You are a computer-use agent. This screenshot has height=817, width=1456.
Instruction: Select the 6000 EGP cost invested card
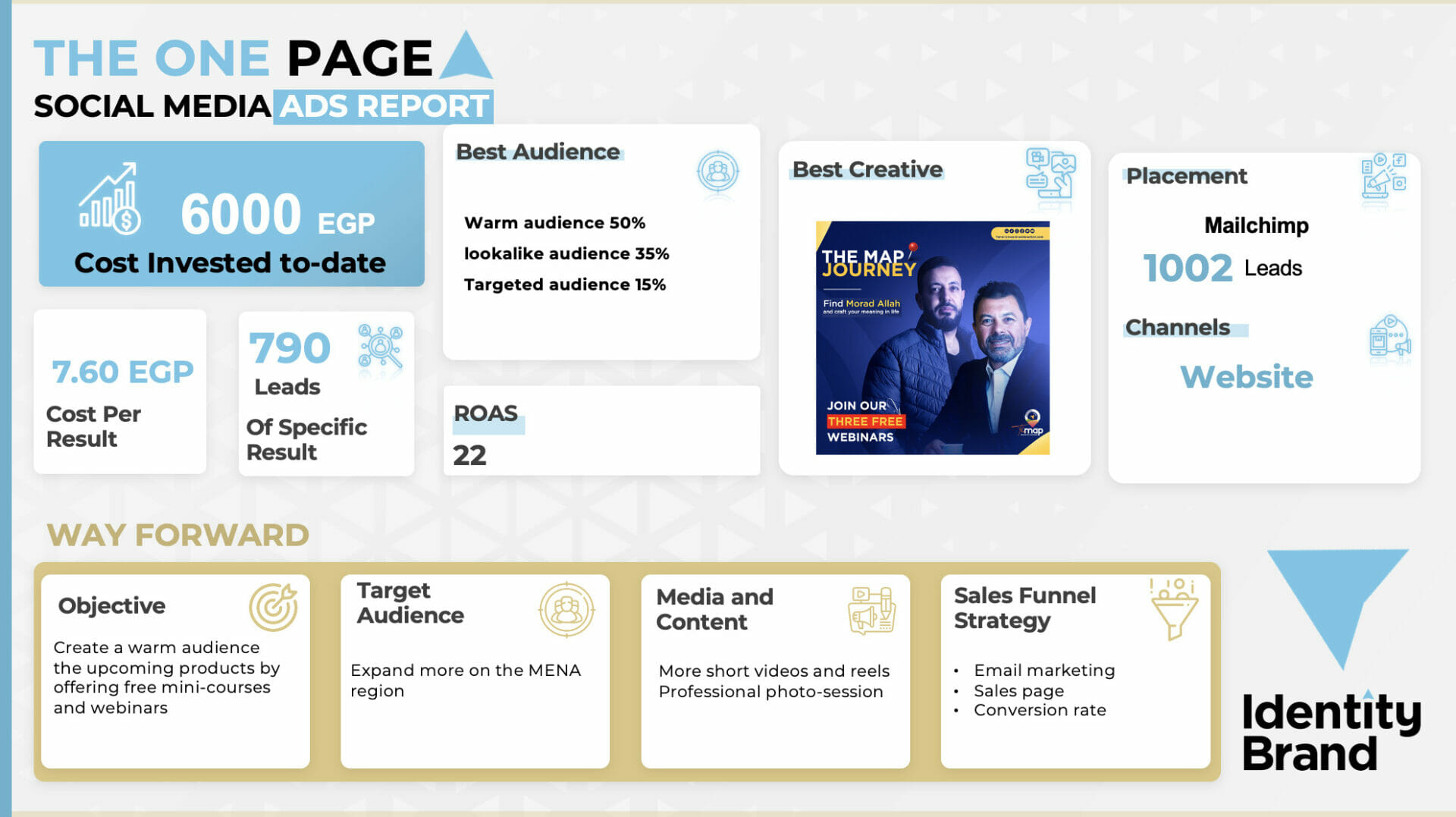231,214
